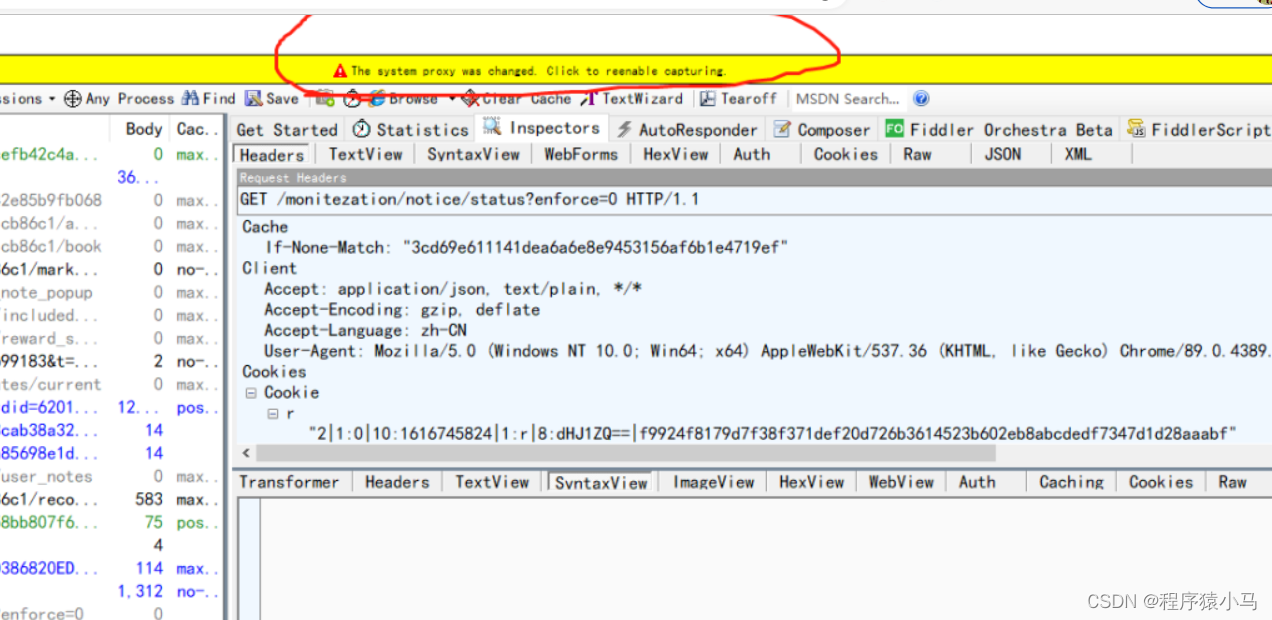This screenshot has height=620, width=1272.
Task: Open the AutoResponder tab
Action: pyautogui.click(x=688, y=129)
